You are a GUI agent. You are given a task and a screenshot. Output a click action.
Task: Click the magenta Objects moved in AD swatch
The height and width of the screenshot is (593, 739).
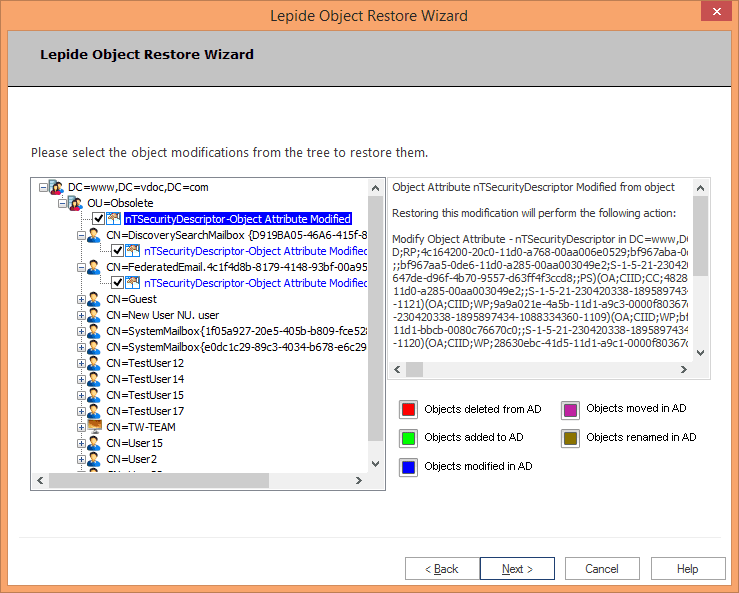570,410
